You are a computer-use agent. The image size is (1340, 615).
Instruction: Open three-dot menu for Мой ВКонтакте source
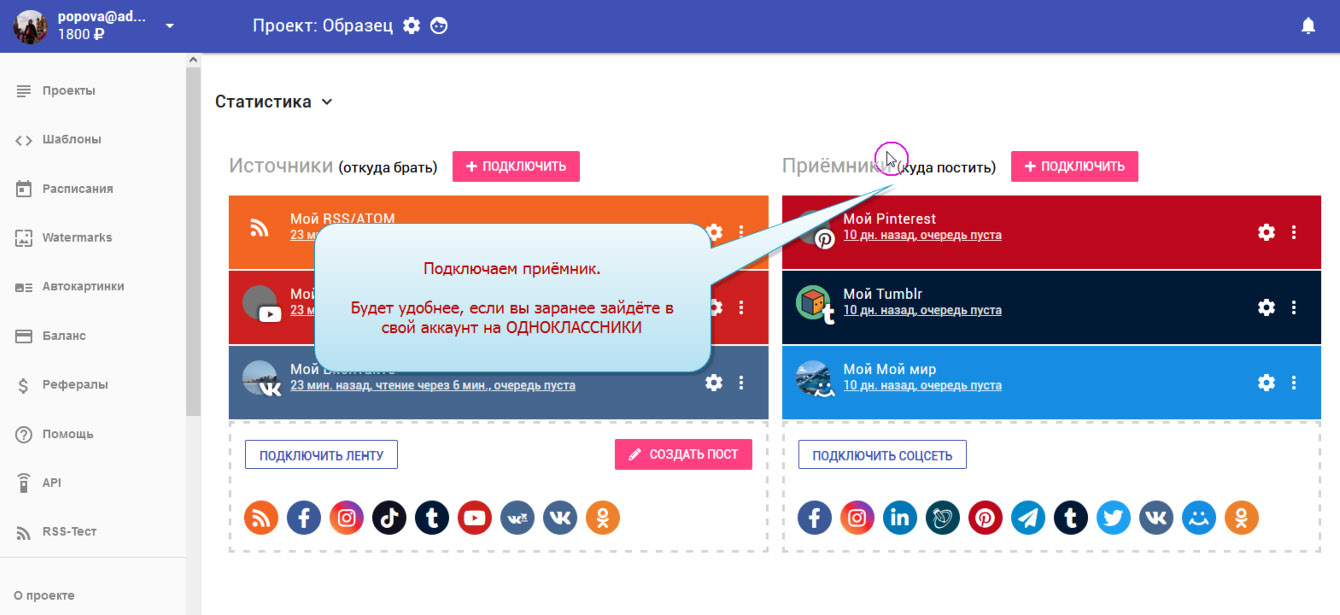click(x=741, y=382)
